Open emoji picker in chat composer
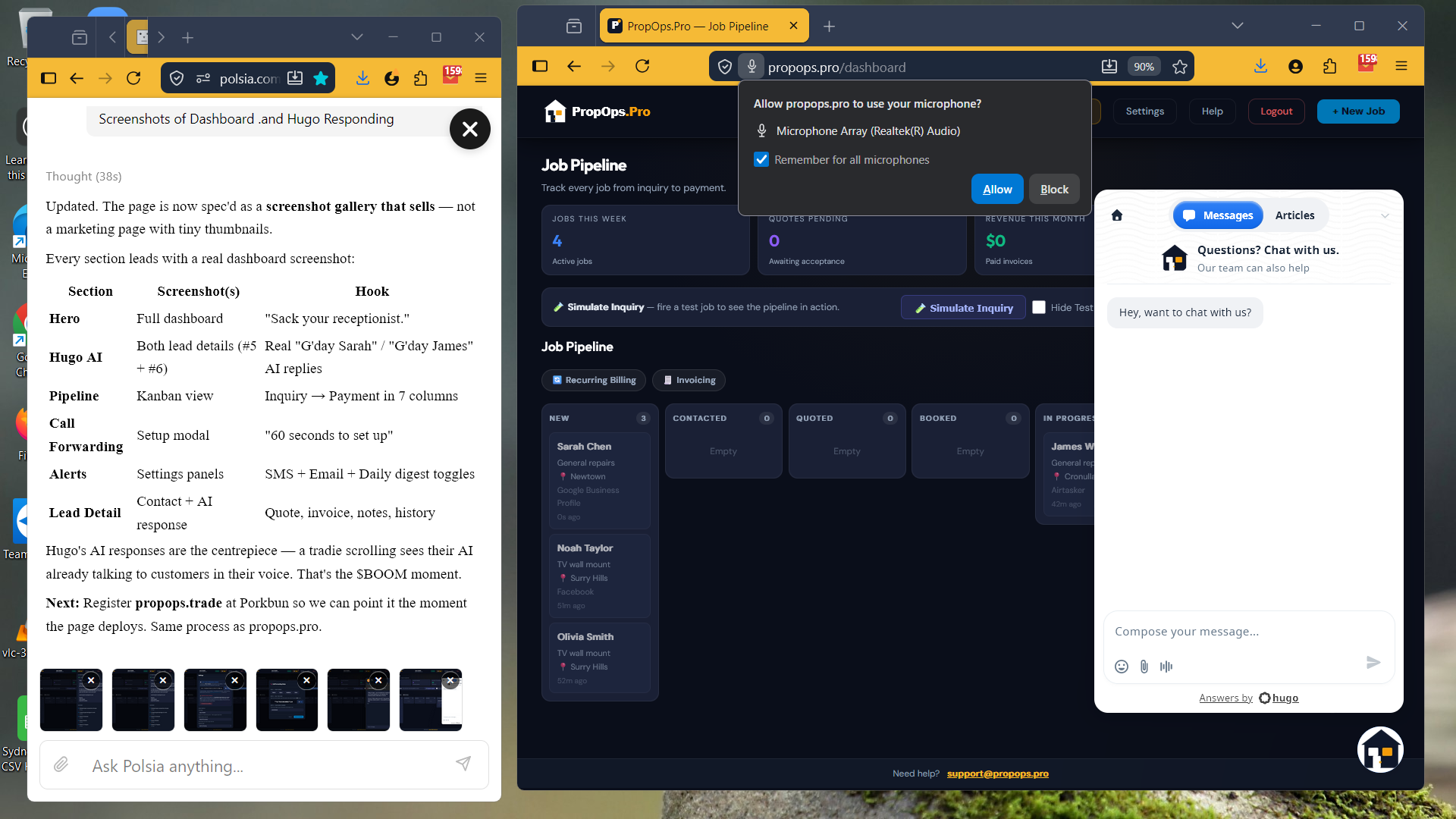1456x819 pixels. tap(1122, 667)
